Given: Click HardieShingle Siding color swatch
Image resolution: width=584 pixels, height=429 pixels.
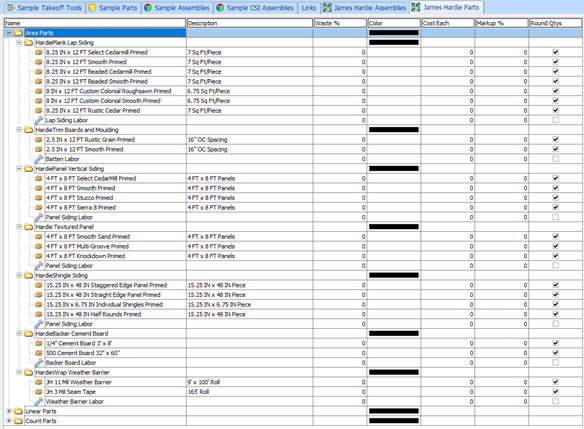Looking at the screenshot, I should point(394,275).
